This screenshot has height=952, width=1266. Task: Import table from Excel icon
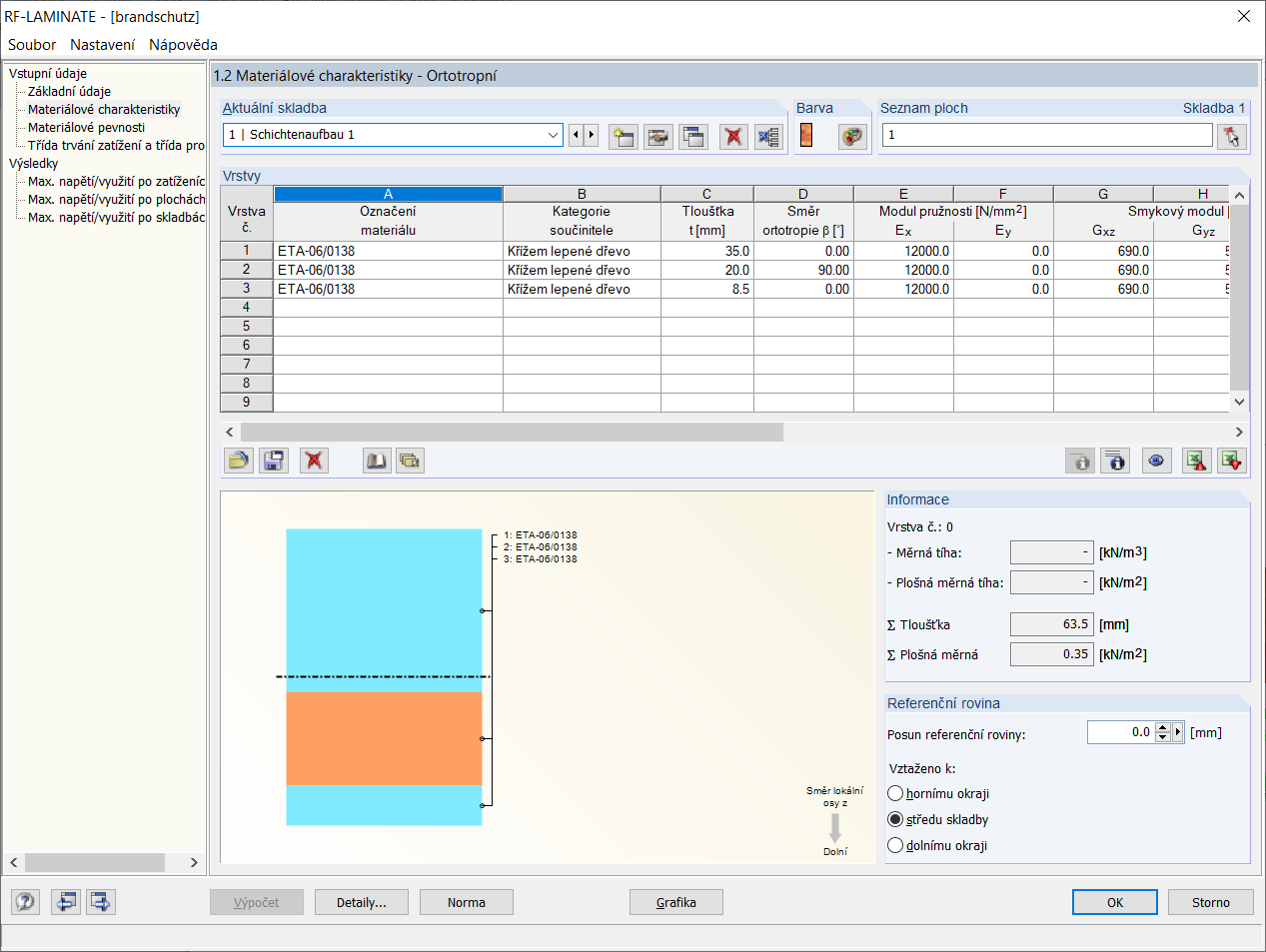(1232, 461)
